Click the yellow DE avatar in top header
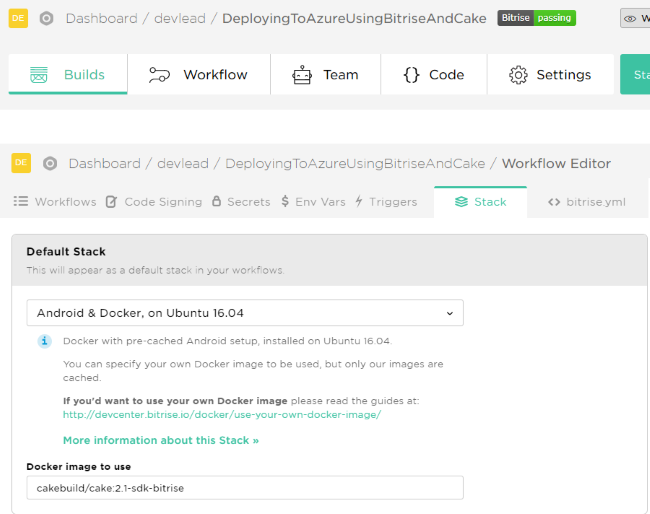 (18, 18)
